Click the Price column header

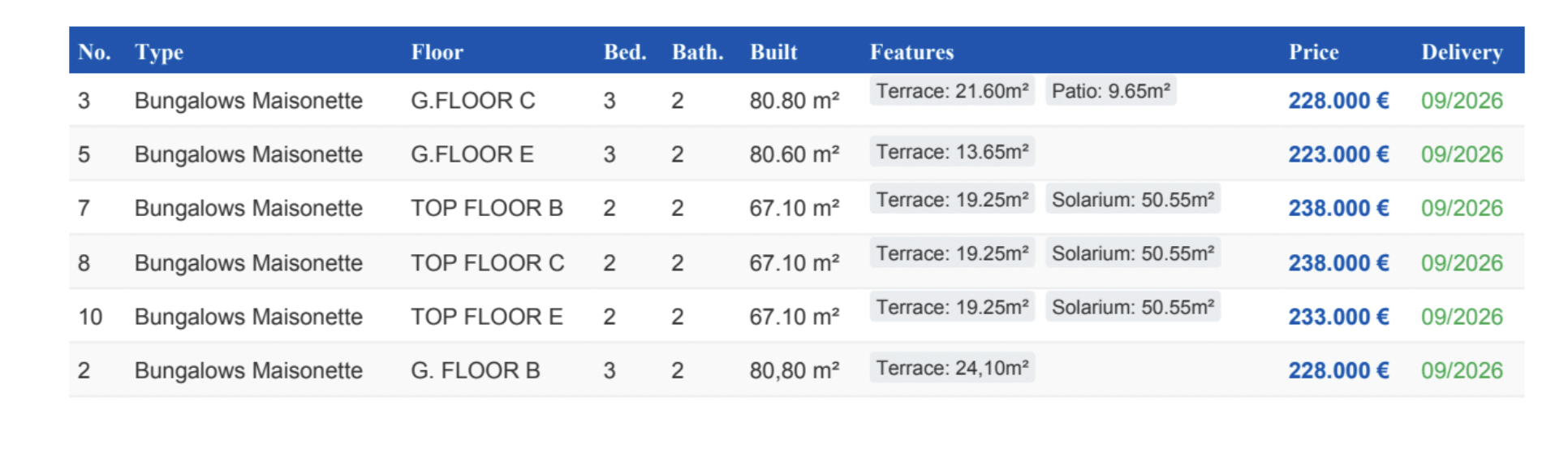pyautogui.click(x=1313, y=52)
